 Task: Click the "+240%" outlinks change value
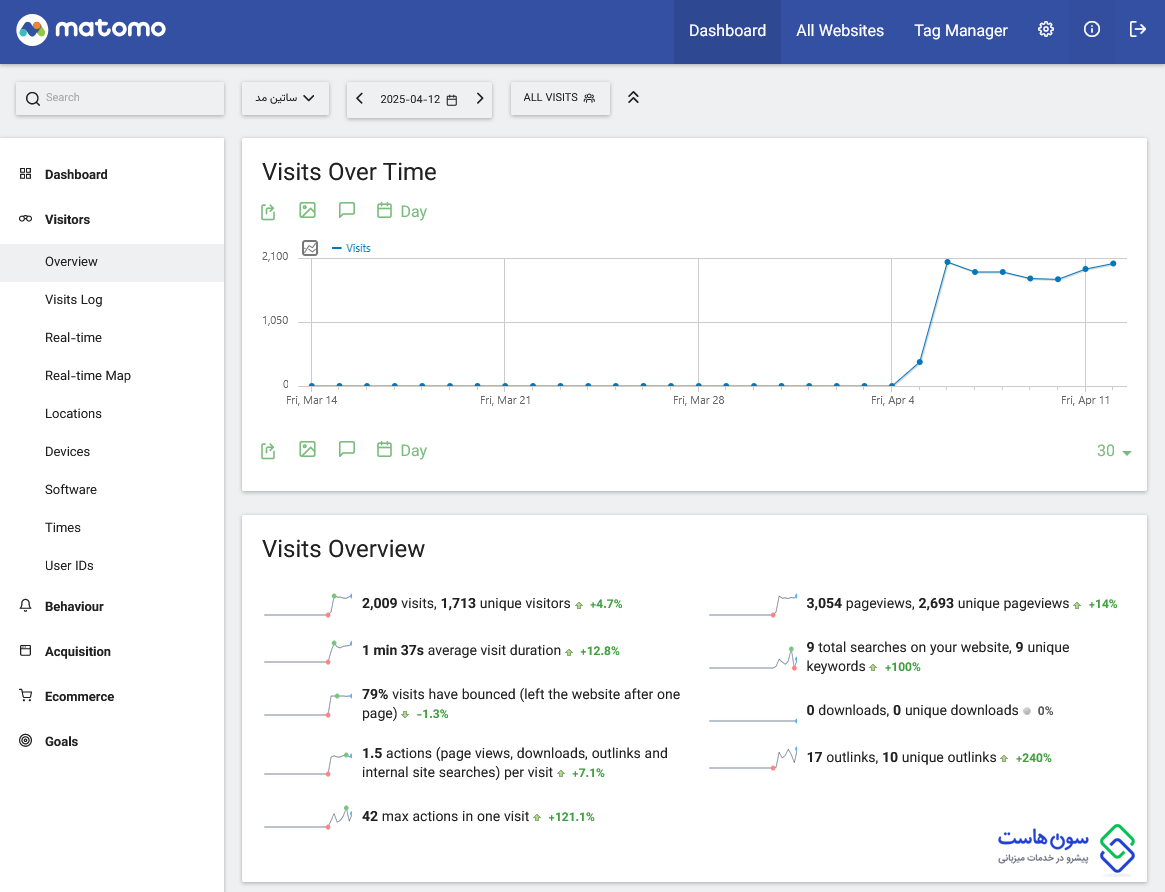click(x=1033, y=758)
